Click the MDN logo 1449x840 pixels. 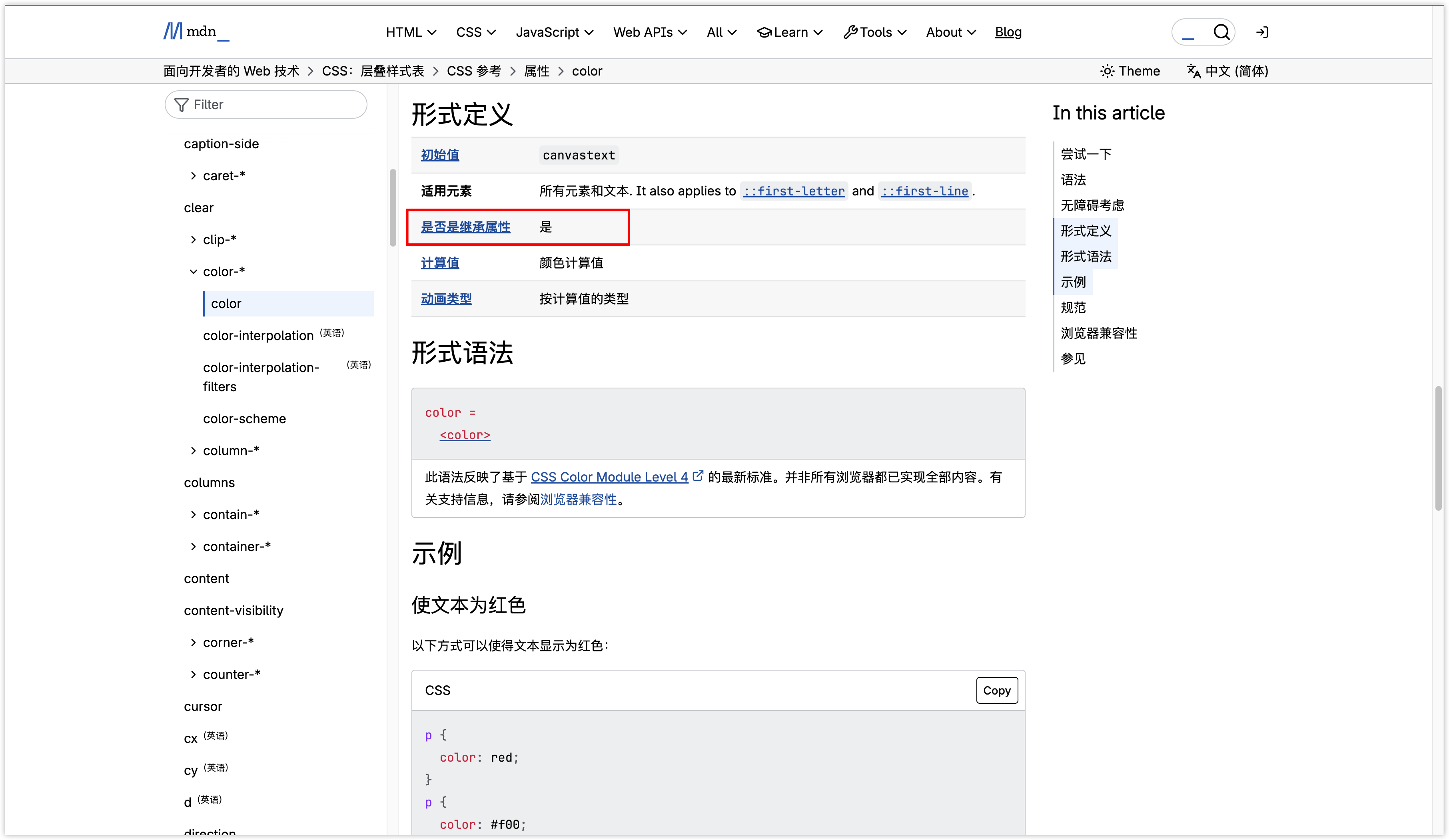click(196, 32)
